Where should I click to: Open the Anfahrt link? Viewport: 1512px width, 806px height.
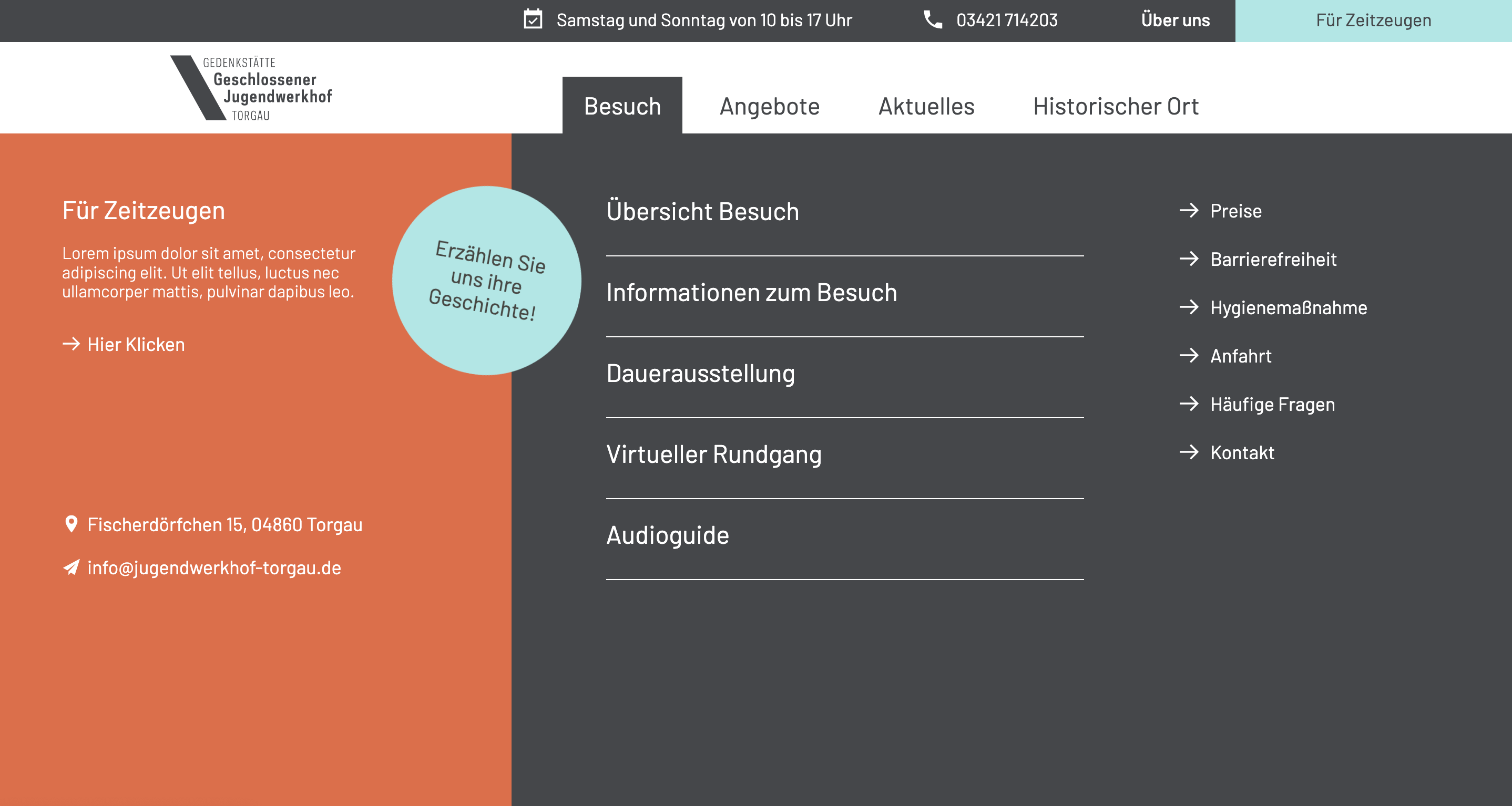1241,356
